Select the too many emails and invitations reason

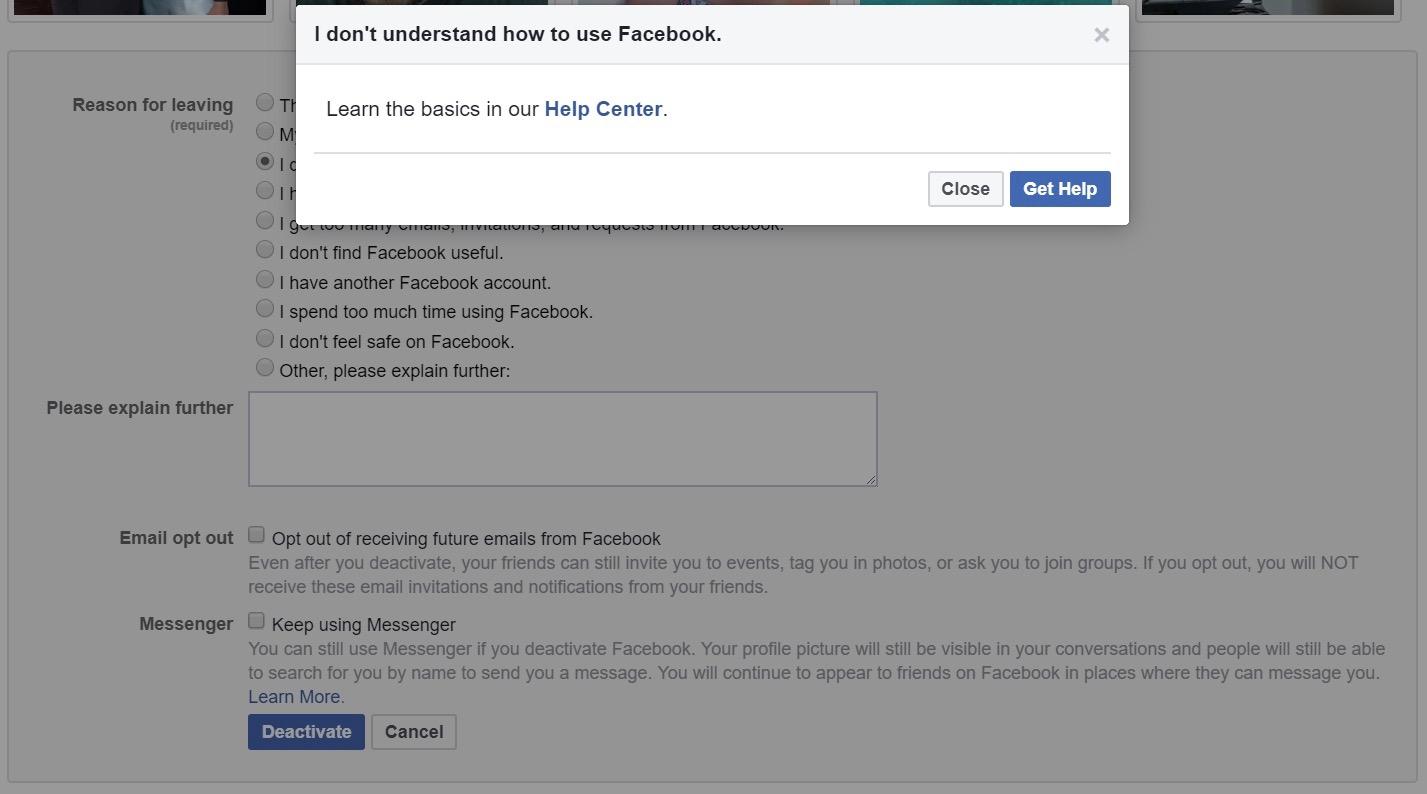[265, 220]
